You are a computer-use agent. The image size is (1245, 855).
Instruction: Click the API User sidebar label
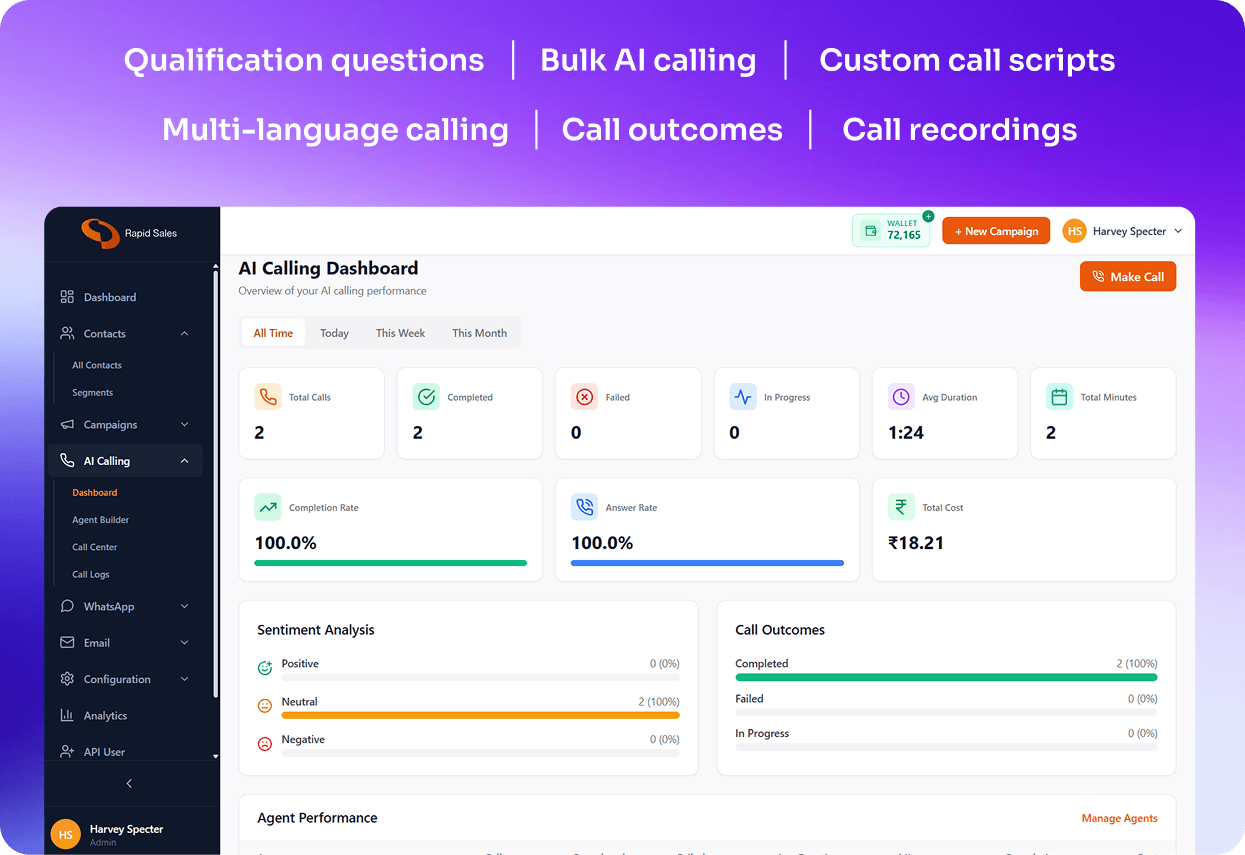point(104,751)
